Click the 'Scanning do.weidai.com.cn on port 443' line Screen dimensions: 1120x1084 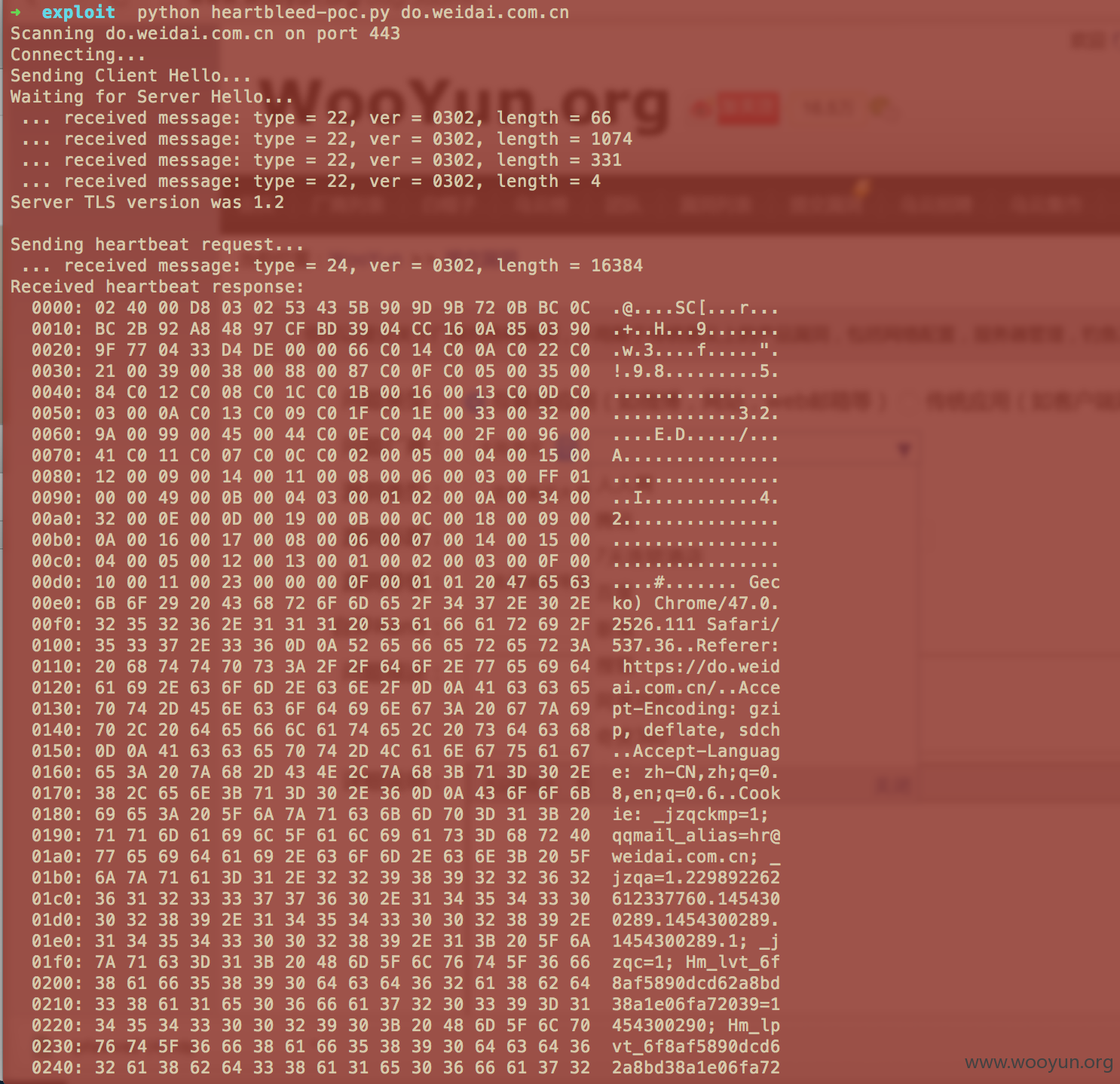pyautogui.click(x=205, y=33)
